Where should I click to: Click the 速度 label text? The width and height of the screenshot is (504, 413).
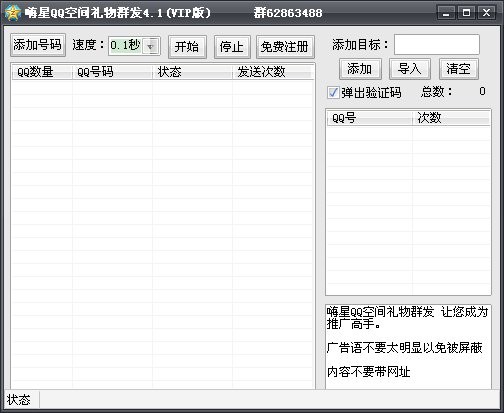(88, 45)
